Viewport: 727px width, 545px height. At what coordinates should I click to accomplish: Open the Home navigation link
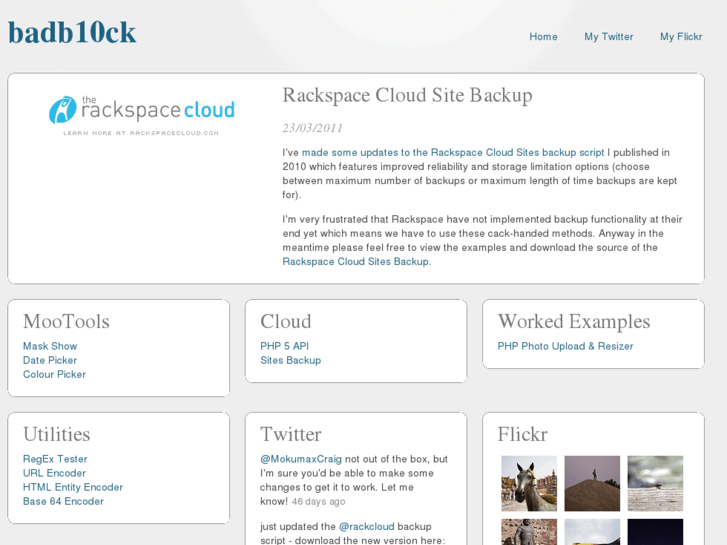[543, 37]
